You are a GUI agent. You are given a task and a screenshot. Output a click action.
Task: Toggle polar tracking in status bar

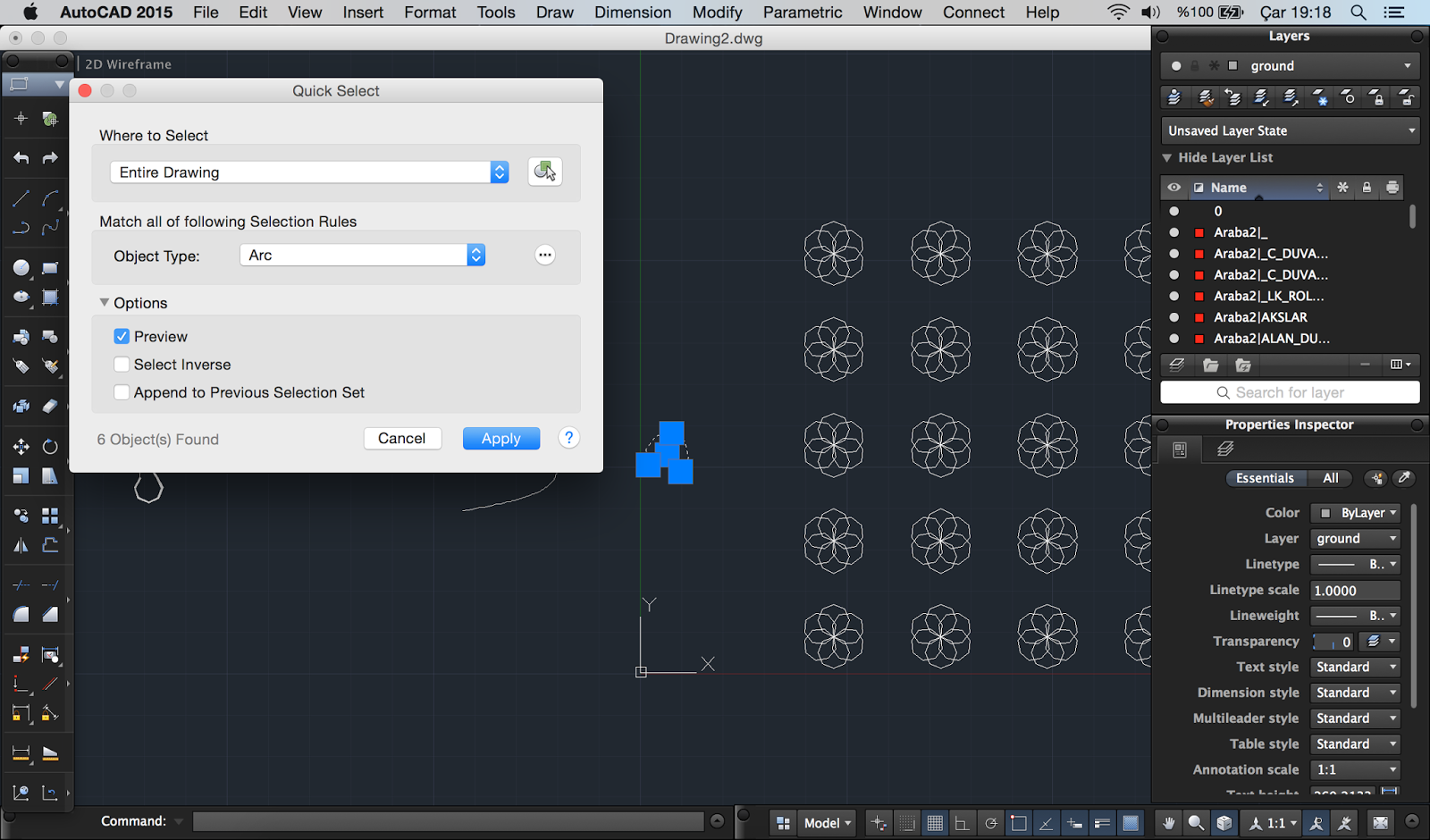[x=990, y=823]
